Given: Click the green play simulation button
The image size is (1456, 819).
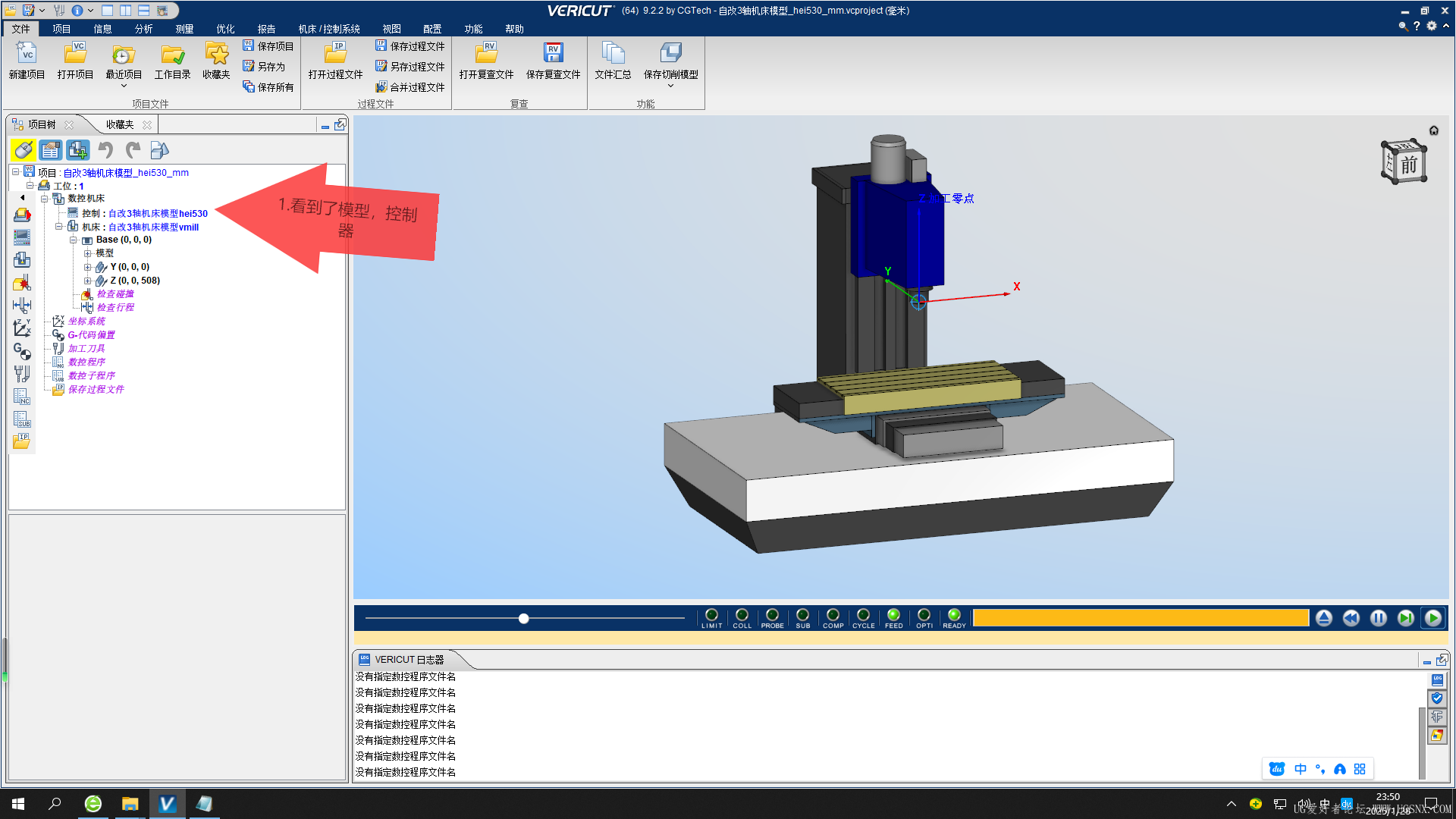Looking at the screenshot, I should pos(1432,618).
